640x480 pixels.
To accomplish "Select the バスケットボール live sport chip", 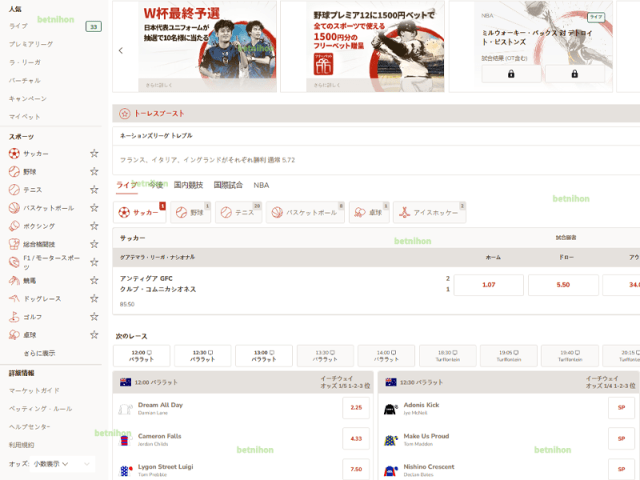I will coord(305,212).
